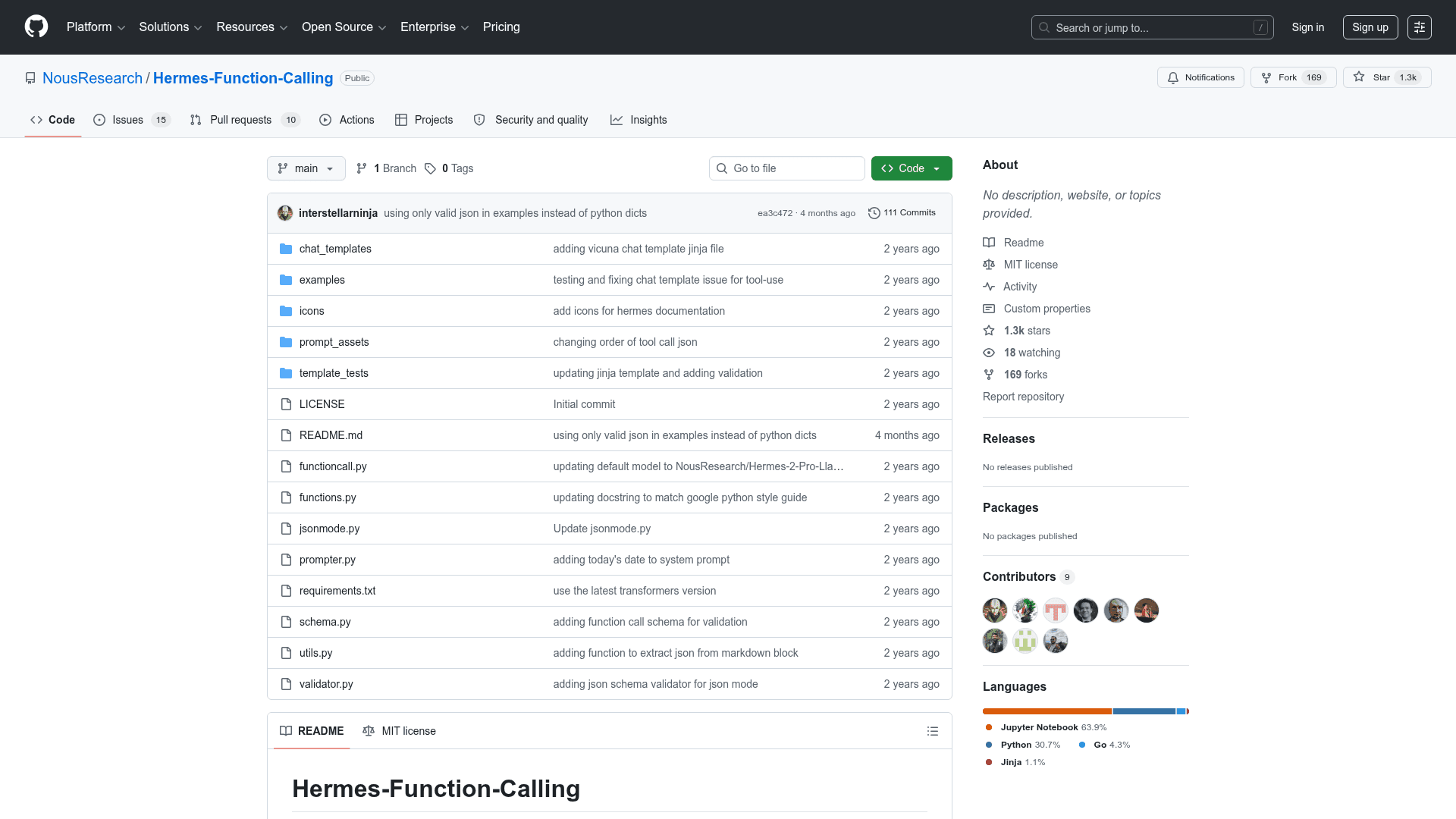
Task: Click the star icon on the Star button
Action: coord(1359,77)
